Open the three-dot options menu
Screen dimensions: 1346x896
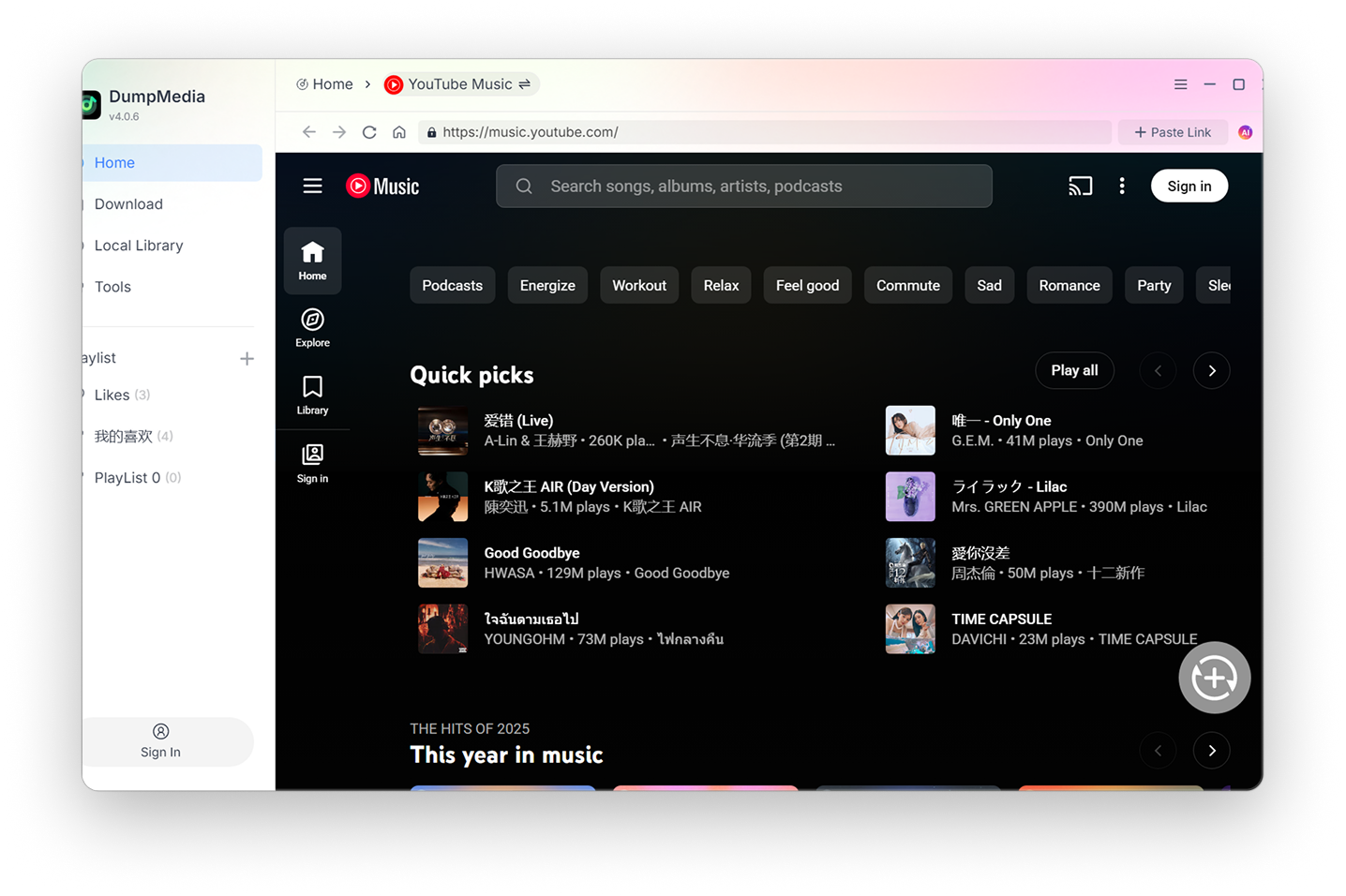click(1122, 186)
